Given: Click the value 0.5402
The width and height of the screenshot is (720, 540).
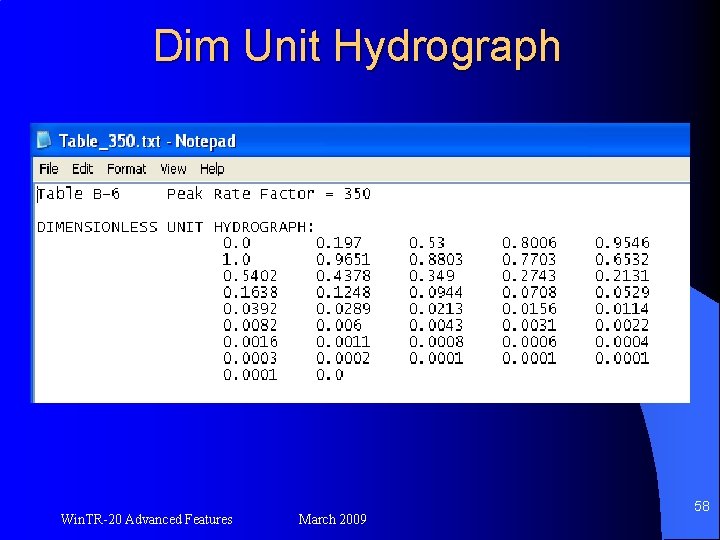Looking at the screenshot, I should click(250, 276).
